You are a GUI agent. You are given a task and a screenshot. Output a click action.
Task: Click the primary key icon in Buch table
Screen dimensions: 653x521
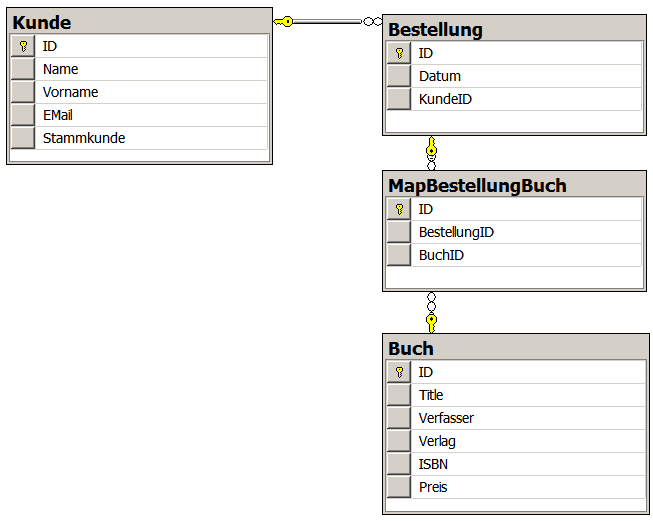[x=399, y=372]
